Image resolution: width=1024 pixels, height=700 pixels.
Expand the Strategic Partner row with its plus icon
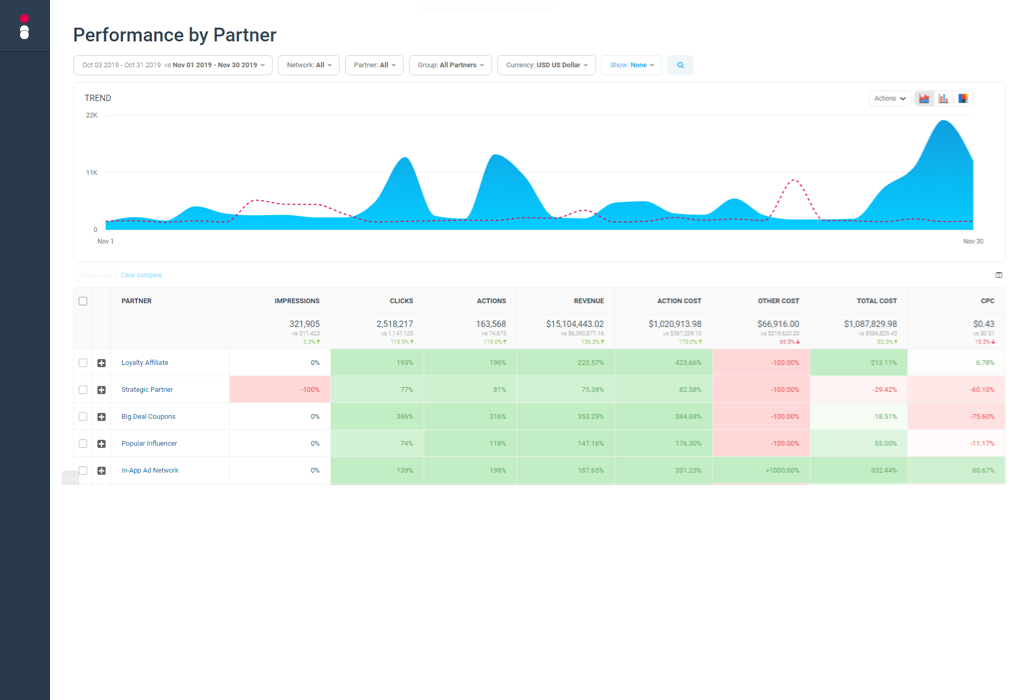pos(100,389)
